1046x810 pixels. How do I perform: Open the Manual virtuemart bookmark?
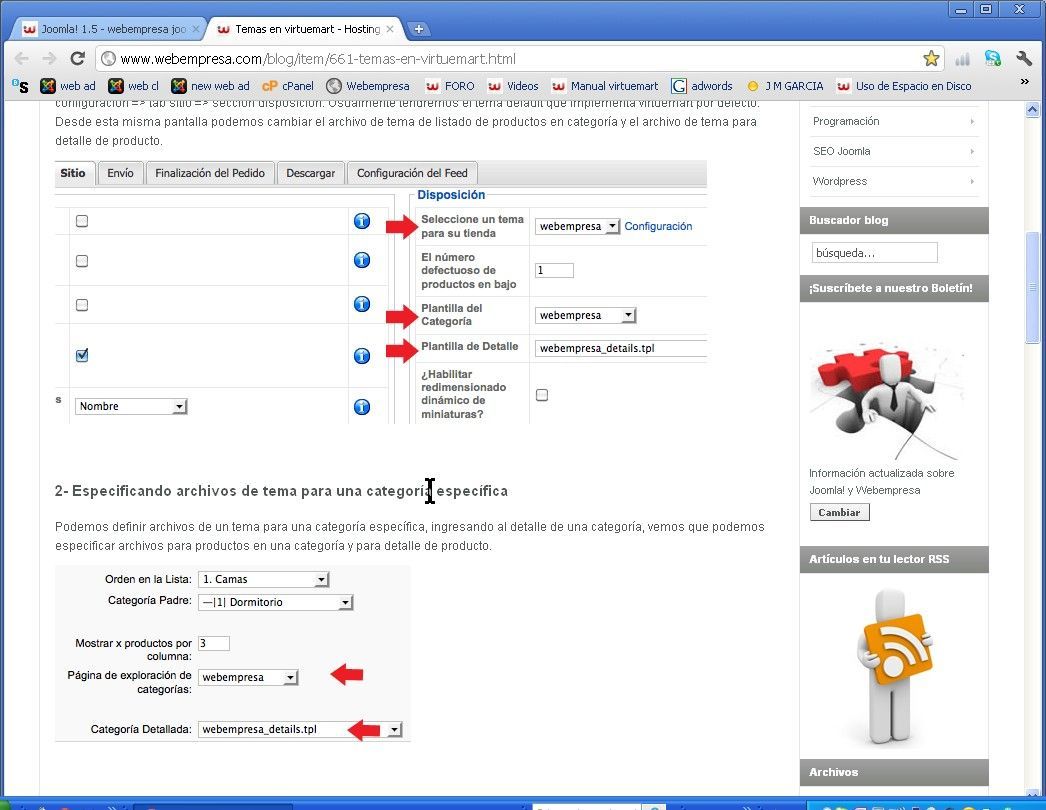[605, 86]
